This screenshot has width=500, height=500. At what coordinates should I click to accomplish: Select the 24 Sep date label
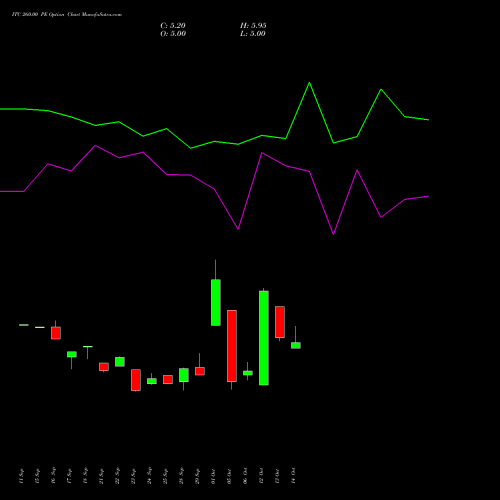[x=150, y=476]
